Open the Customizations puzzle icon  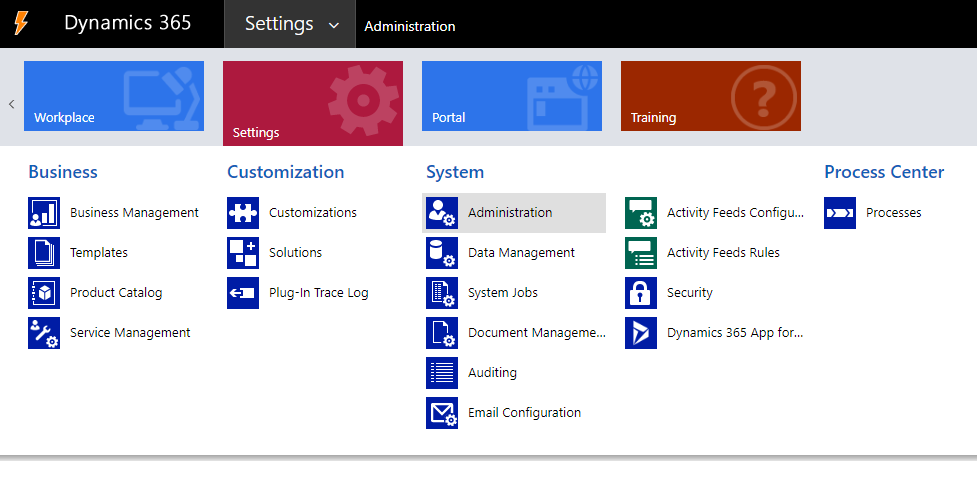pos(243,213)
